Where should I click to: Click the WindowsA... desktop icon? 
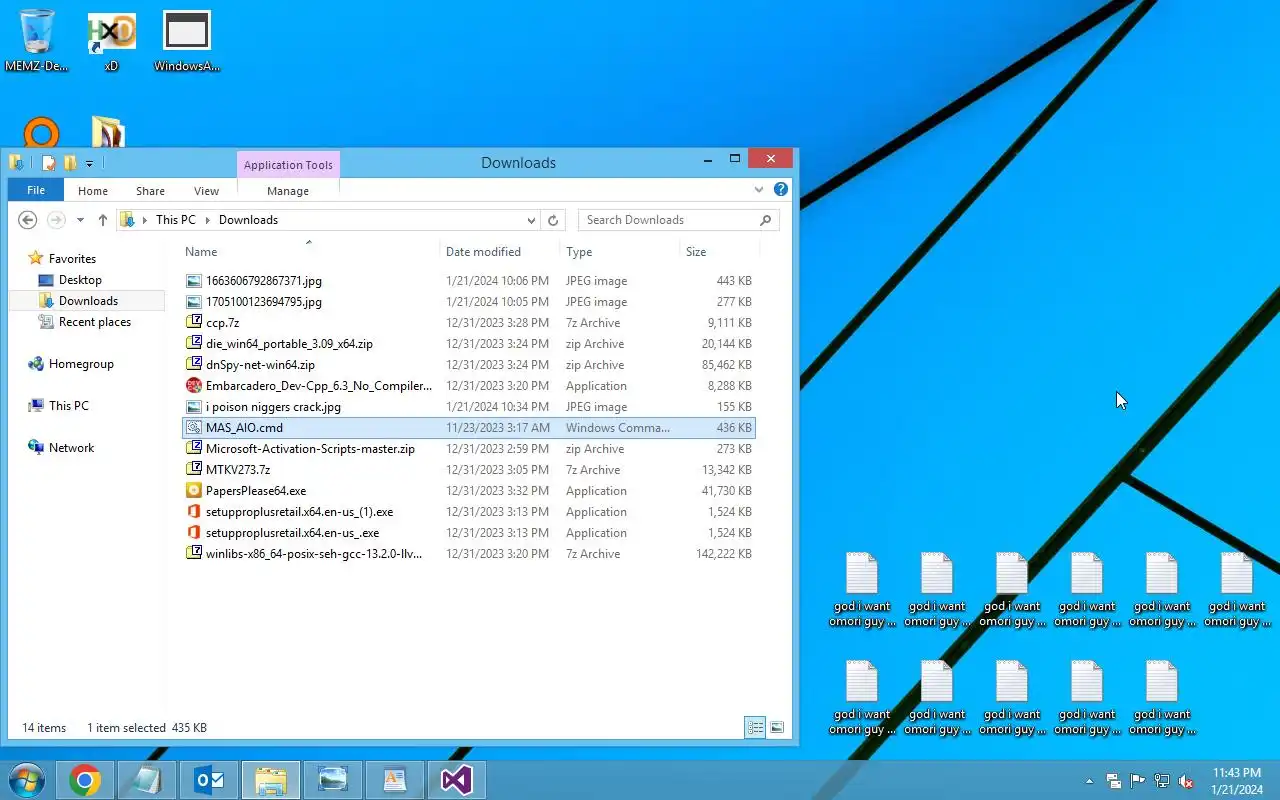(187, 41)
